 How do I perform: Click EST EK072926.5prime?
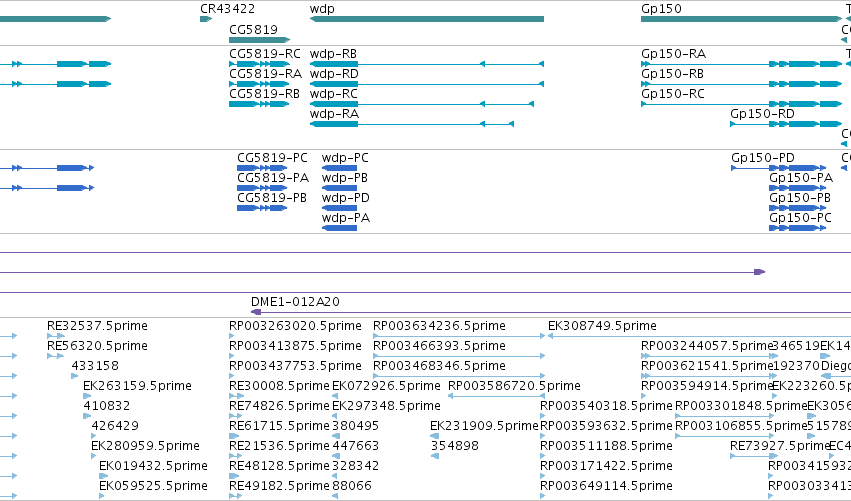point(386,386)
